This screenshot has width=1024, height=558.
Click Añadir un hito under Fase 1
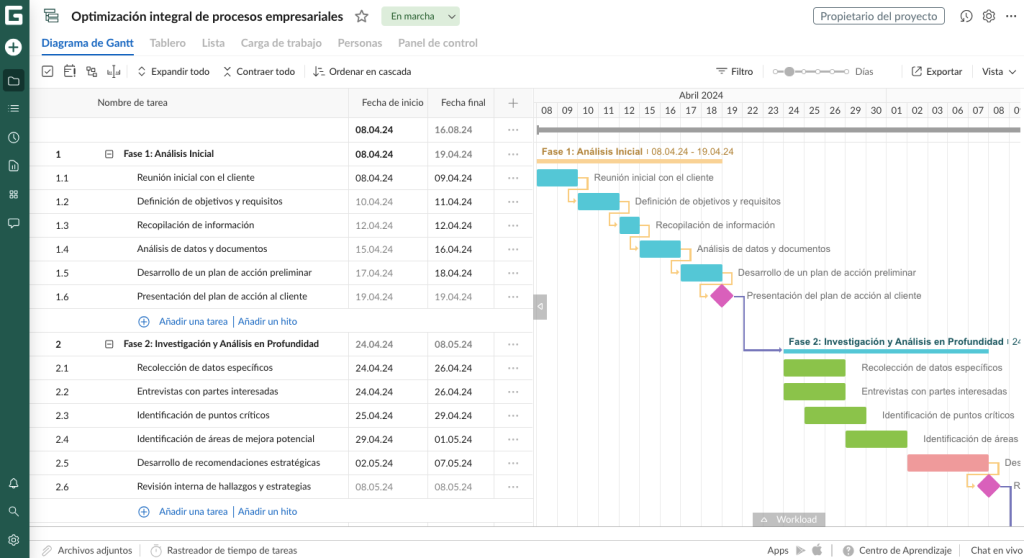(267, 321)
